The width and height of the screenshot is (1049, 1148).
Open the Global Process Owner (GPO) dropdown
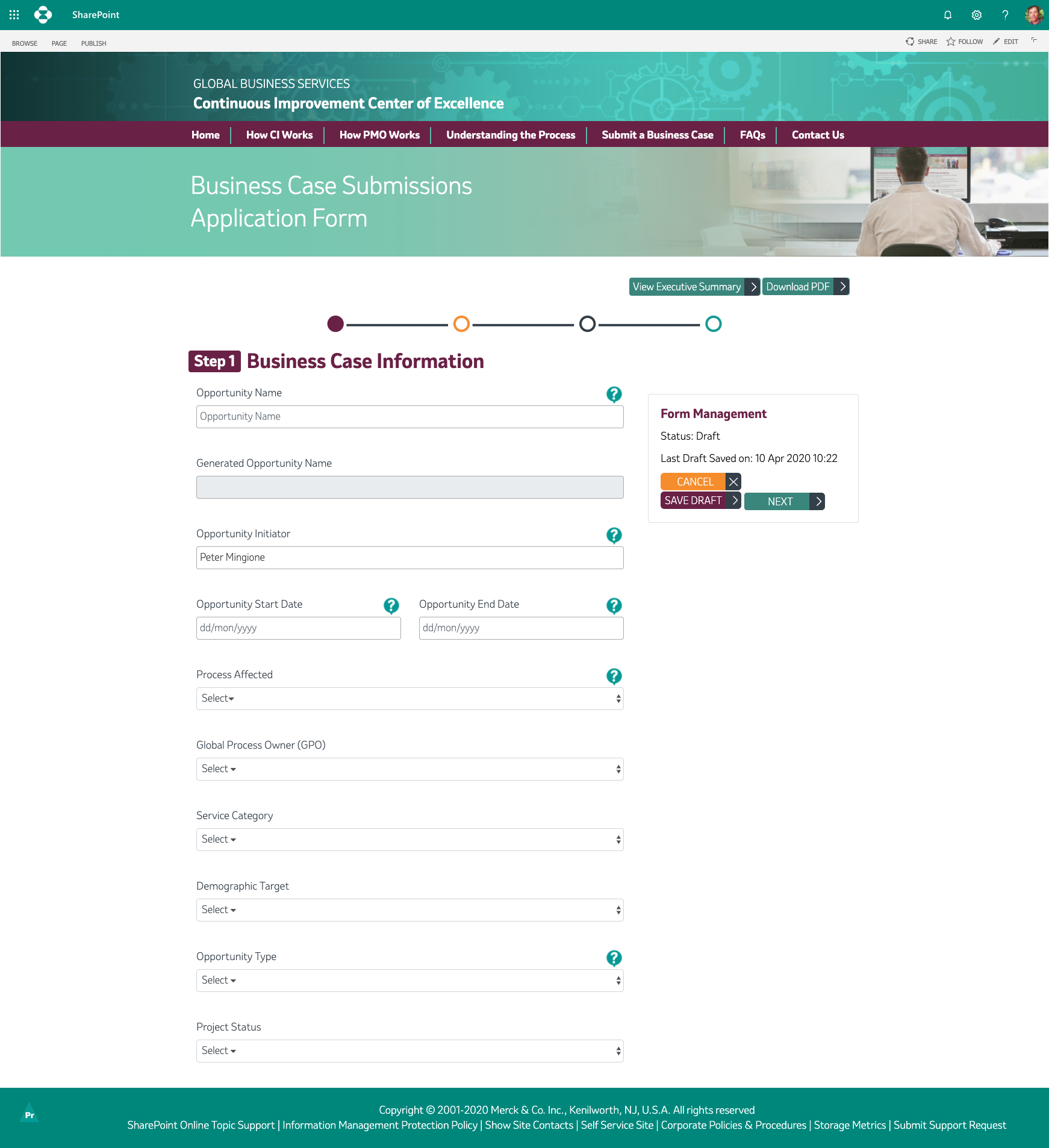[409, 769]
